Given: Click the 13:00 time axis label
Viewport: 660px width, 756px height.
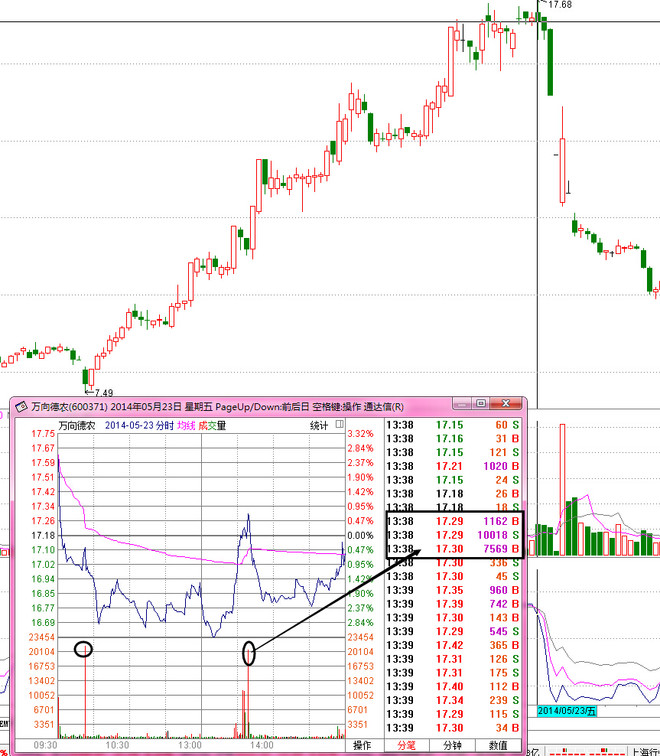Looking at the screenshot, I should pos(189,745).
